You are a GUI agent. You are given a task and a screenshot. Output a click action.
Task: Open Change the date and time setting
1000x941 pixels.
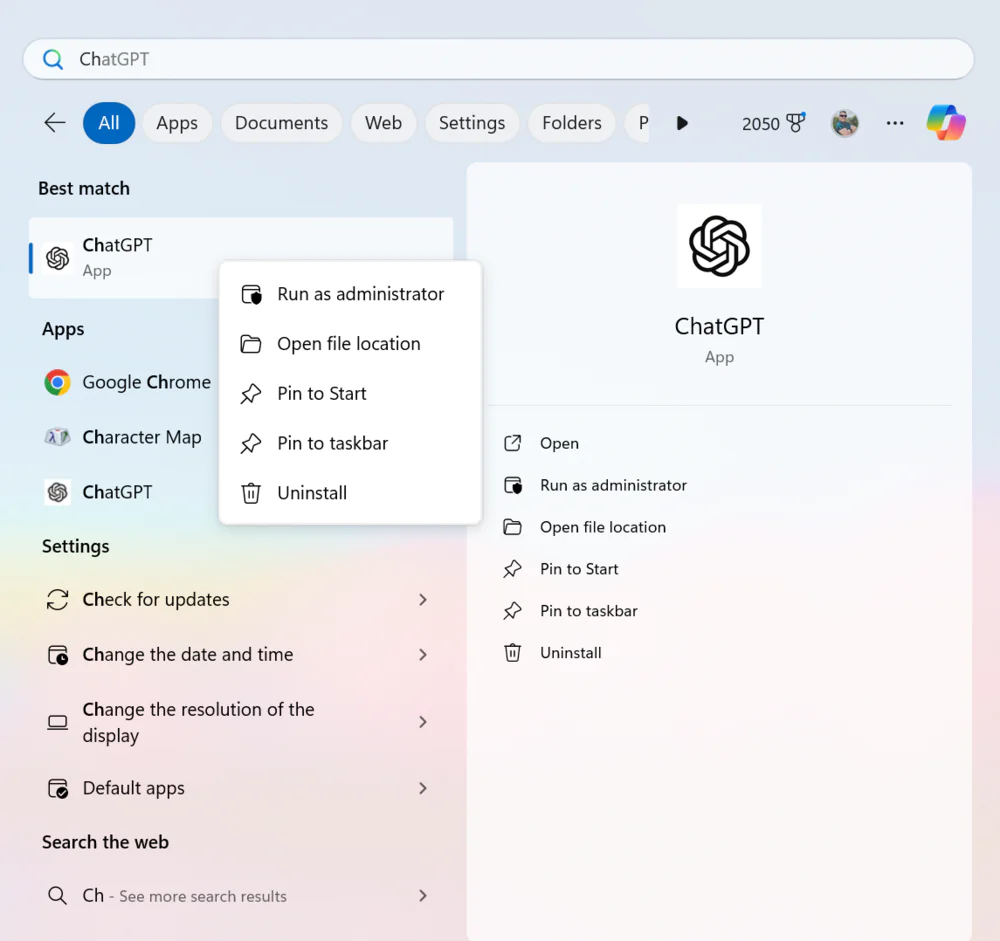coord(241,655)
